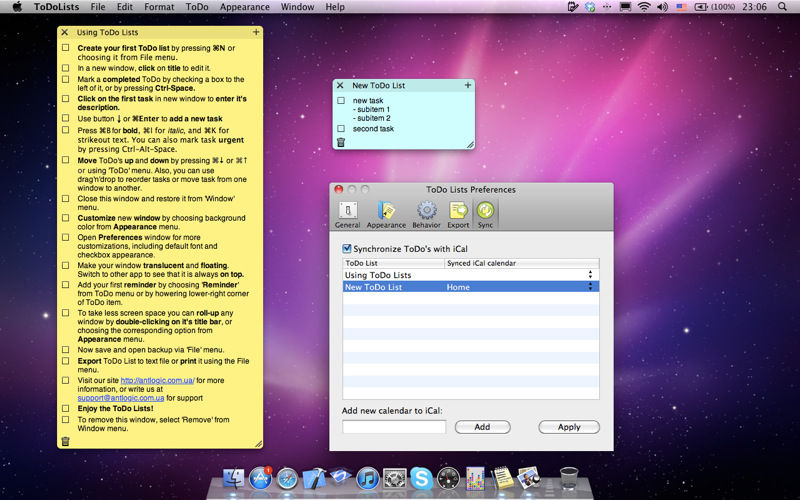Uncheck Synchronize ToDo's with iCal
The image size is (800, 500).
[347, 248]
